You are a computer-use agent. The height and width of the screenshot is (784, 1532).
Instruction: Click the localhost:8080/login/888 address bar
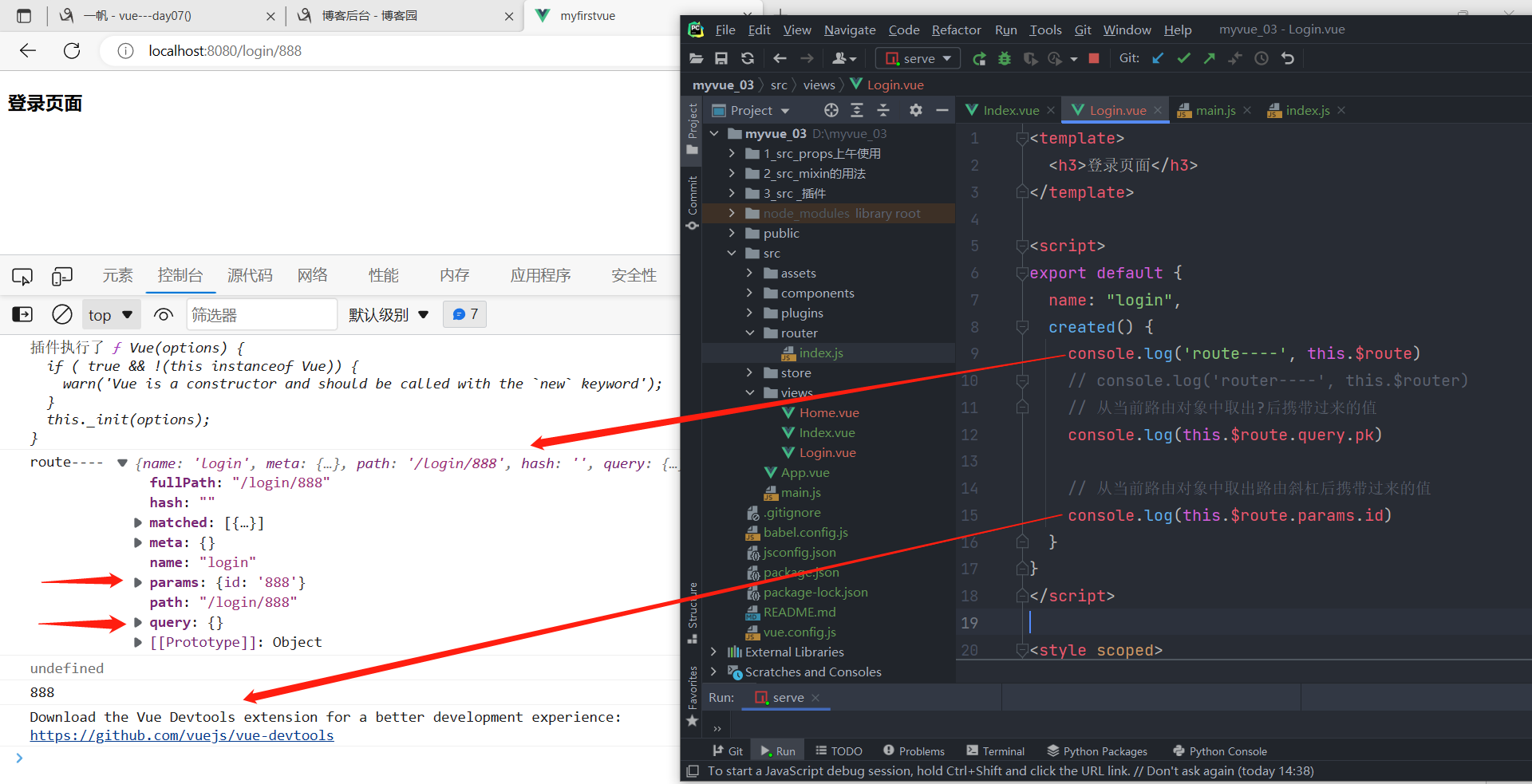click(225, 51)
